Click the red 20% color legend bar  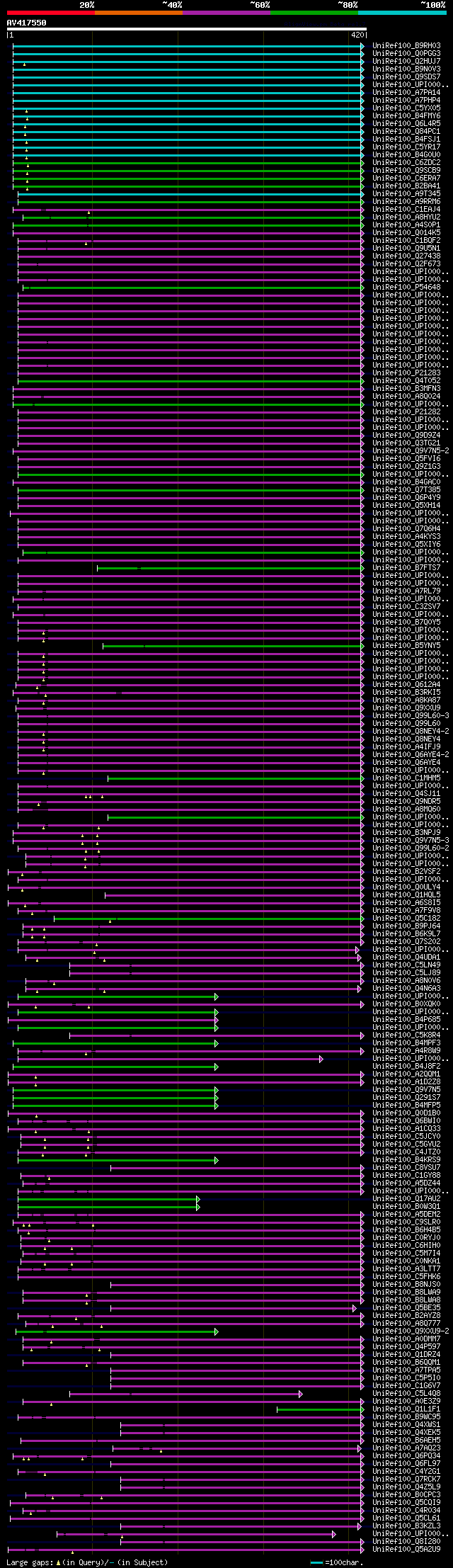[x=50, y=12]
